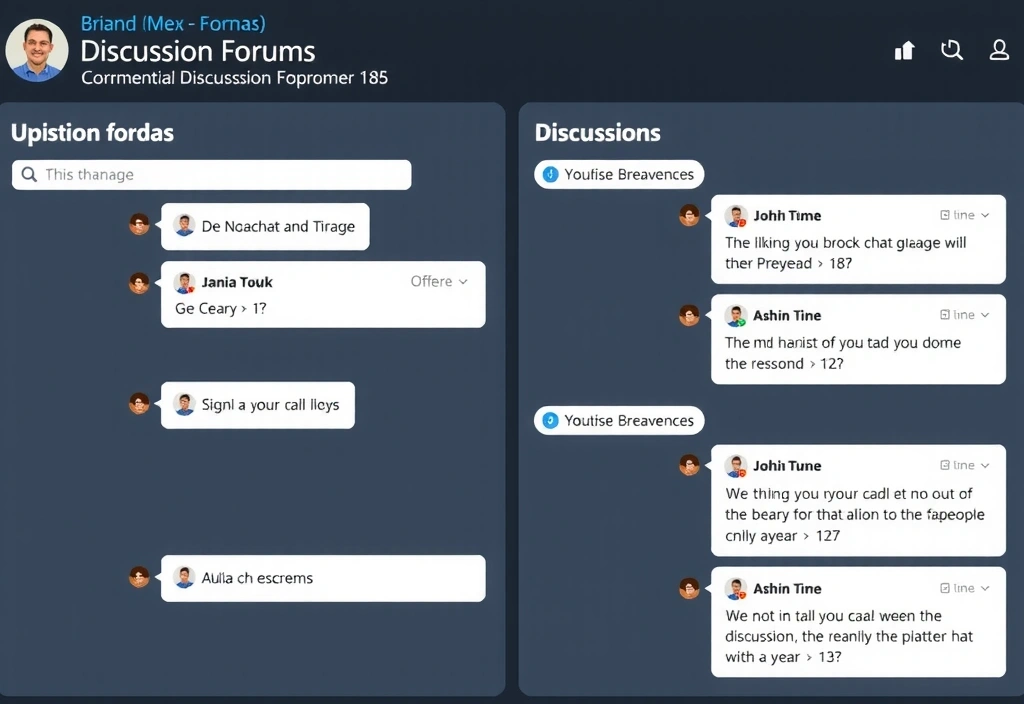Click the avatar icon in "Signl a your call lloys"
The height and width of the screenshot is (704, 1024).
pos(184,404)
